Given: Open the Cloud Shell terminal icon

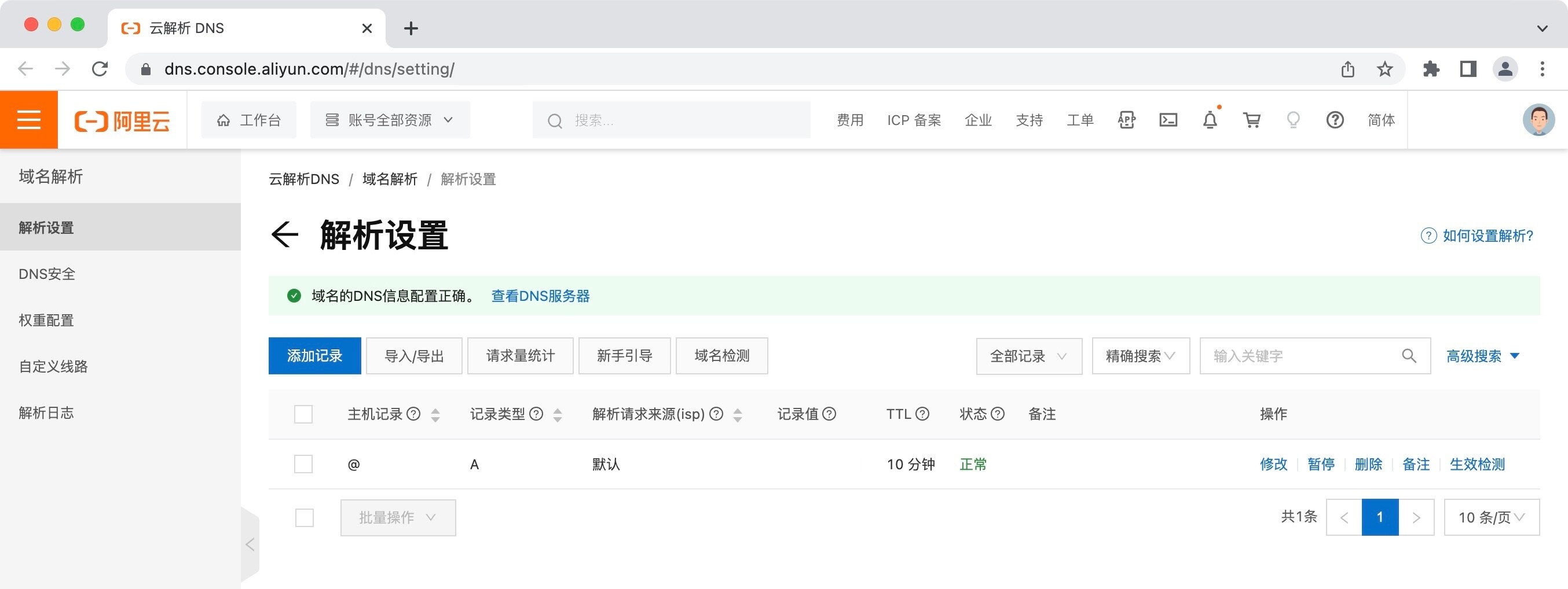Looking at the screenshot, I should tap(1168, 120).
